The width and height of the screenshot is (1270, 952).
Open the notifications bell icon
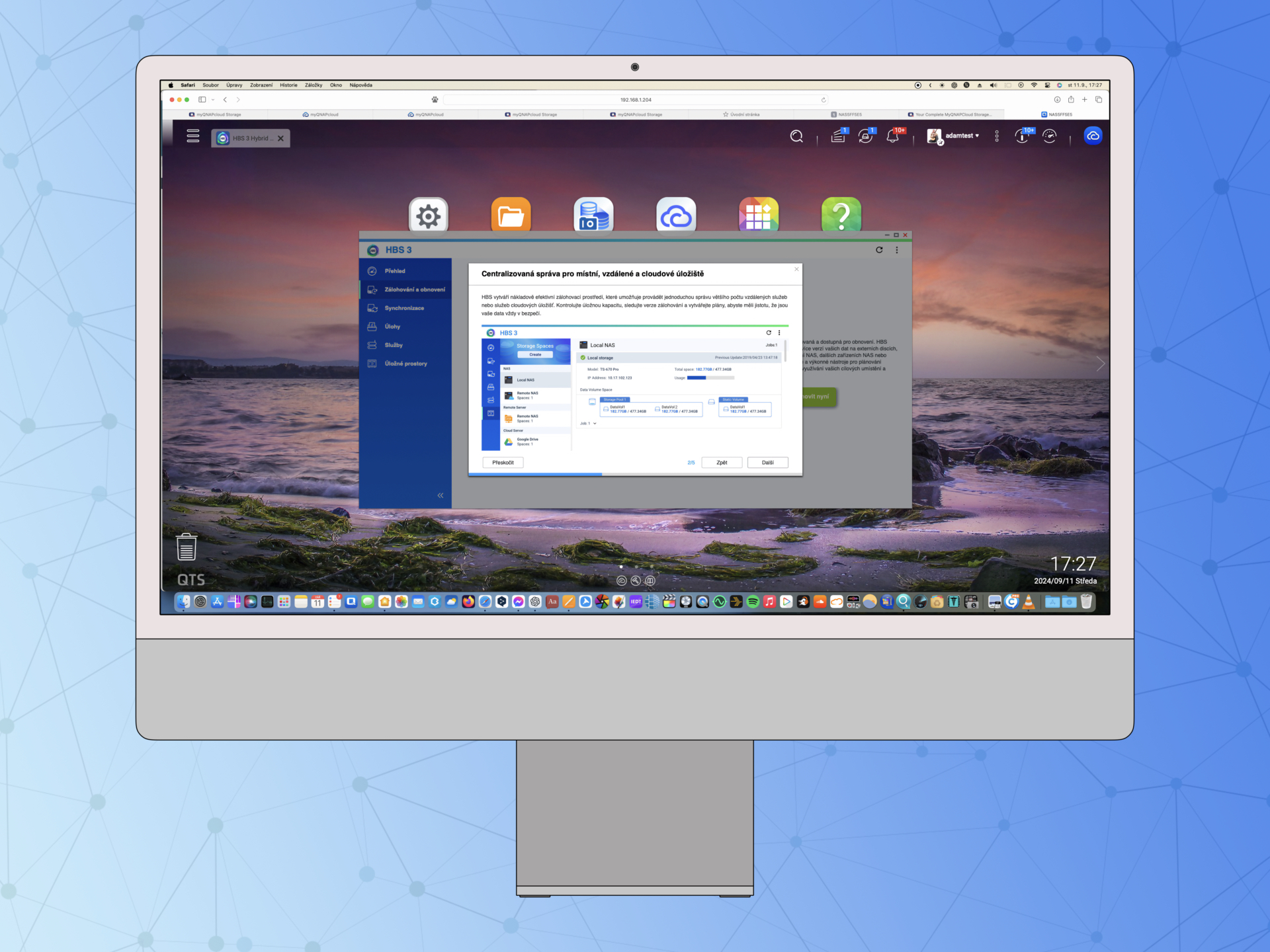(x=892, y=136)
